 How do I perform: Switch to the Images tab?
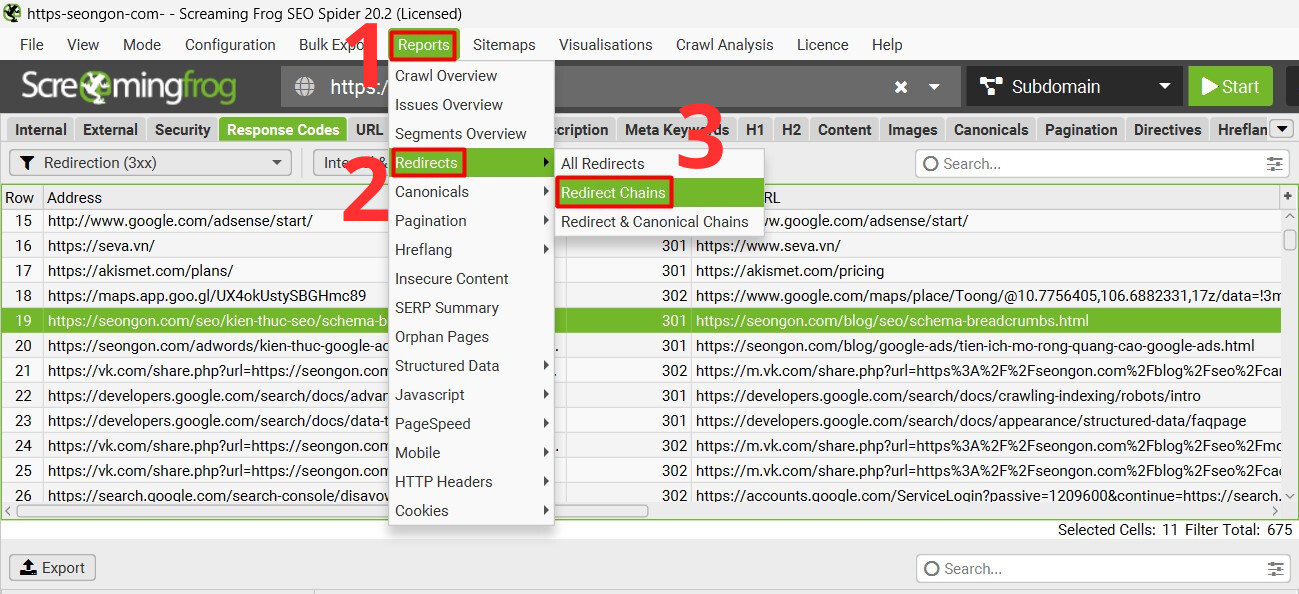913,130
